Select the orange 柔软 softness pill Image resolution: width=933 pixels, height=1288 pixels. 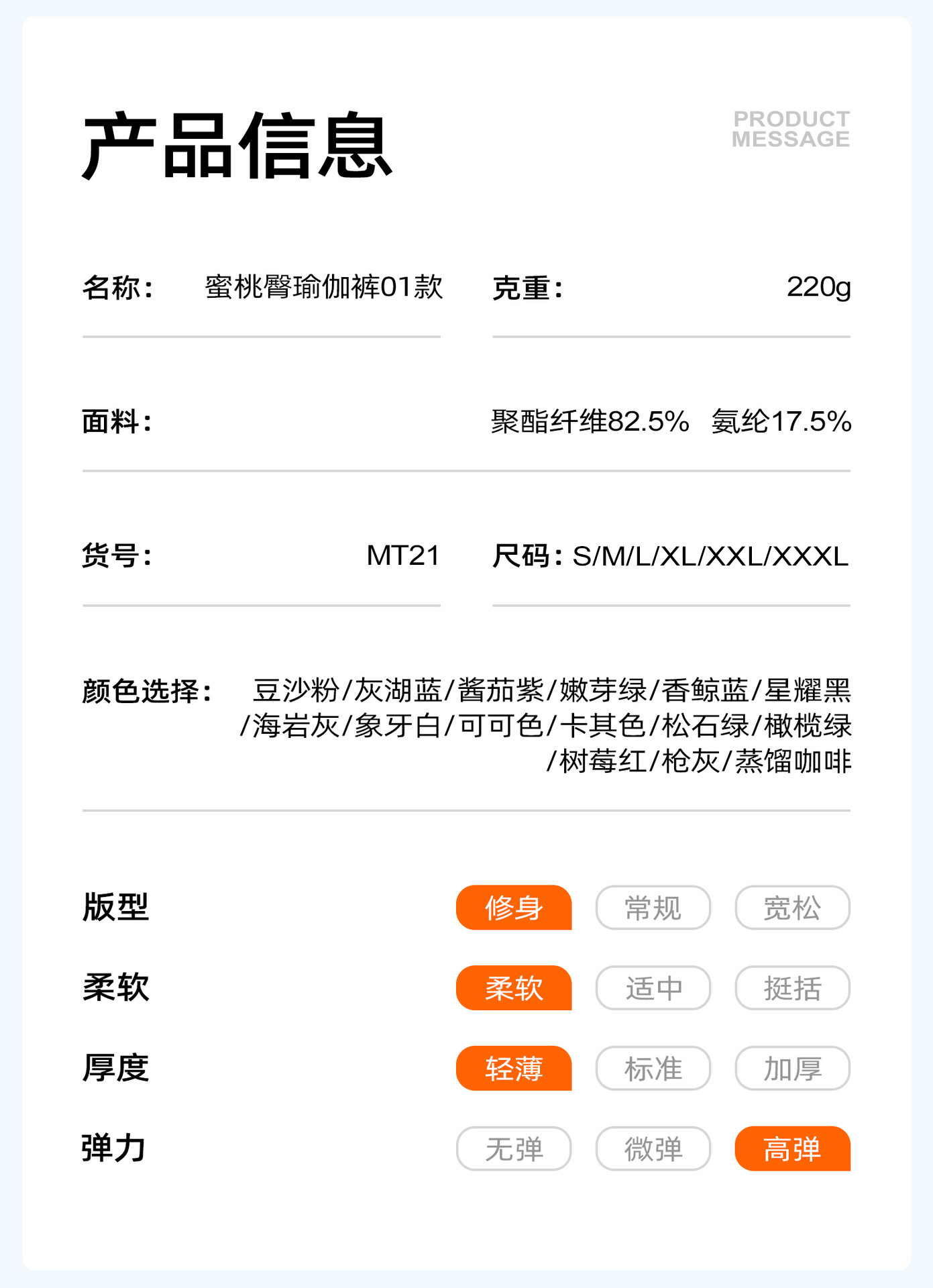coord(514,988)
